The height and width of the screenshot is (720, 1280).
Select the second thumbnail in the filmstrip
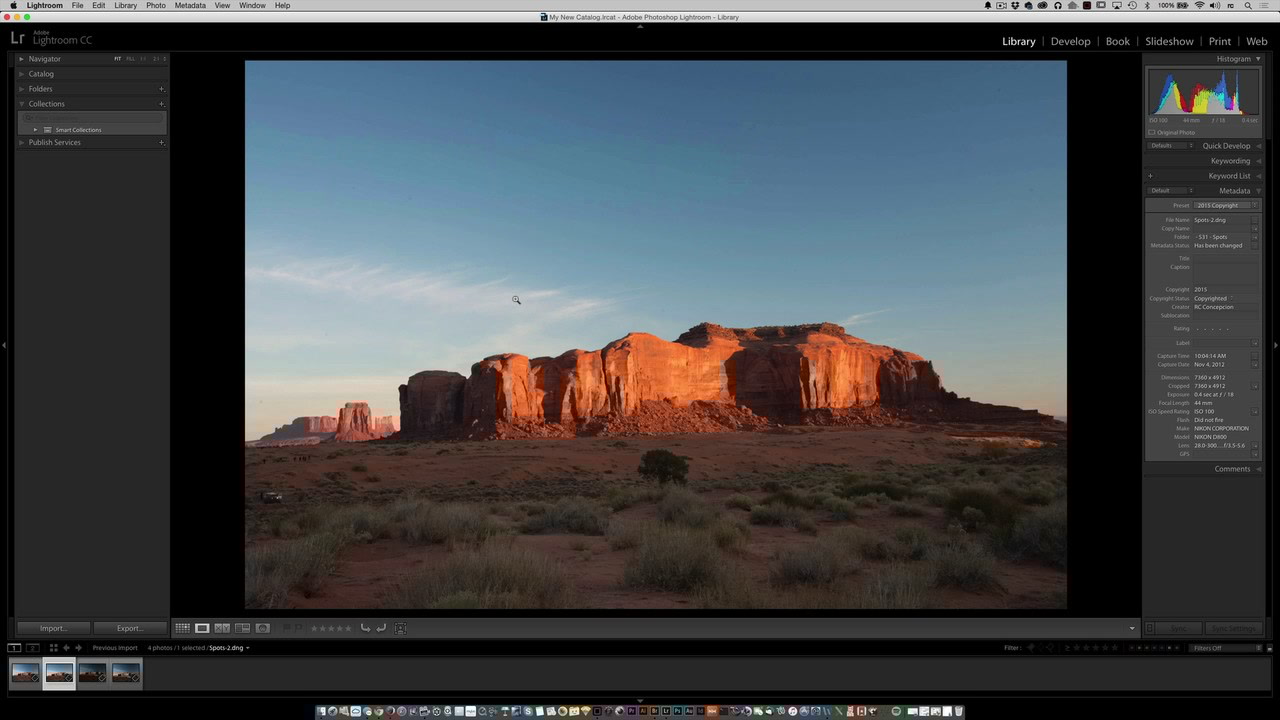click(58, 673)
